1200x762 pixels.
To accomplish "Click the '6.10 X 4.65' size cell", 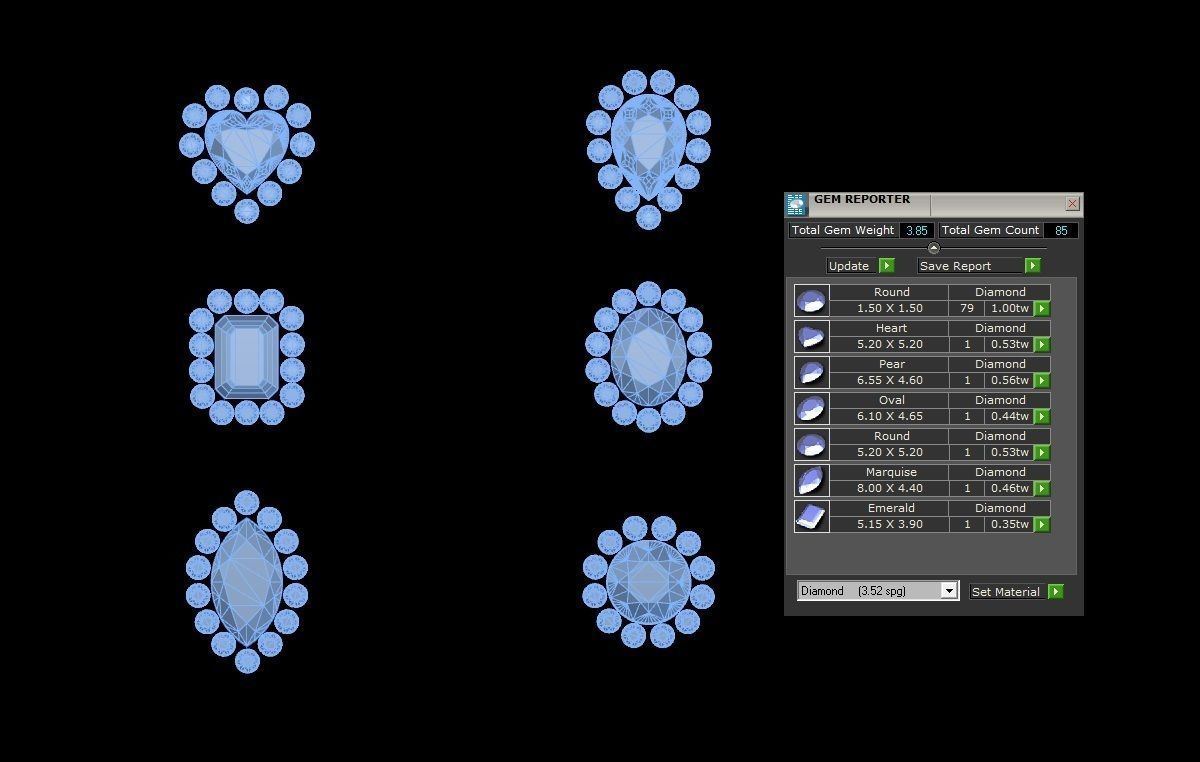I will pyautogui.click(x=889, y=417).
